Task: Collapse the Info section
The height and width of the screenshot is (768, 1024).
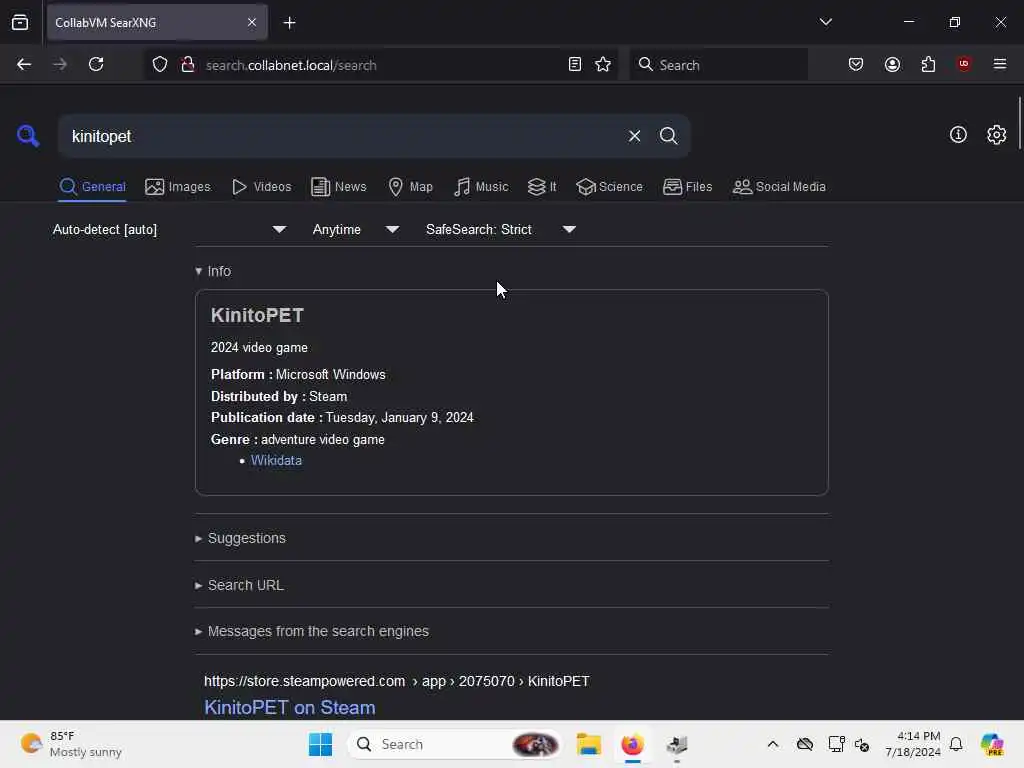Action: click(213, 271)
